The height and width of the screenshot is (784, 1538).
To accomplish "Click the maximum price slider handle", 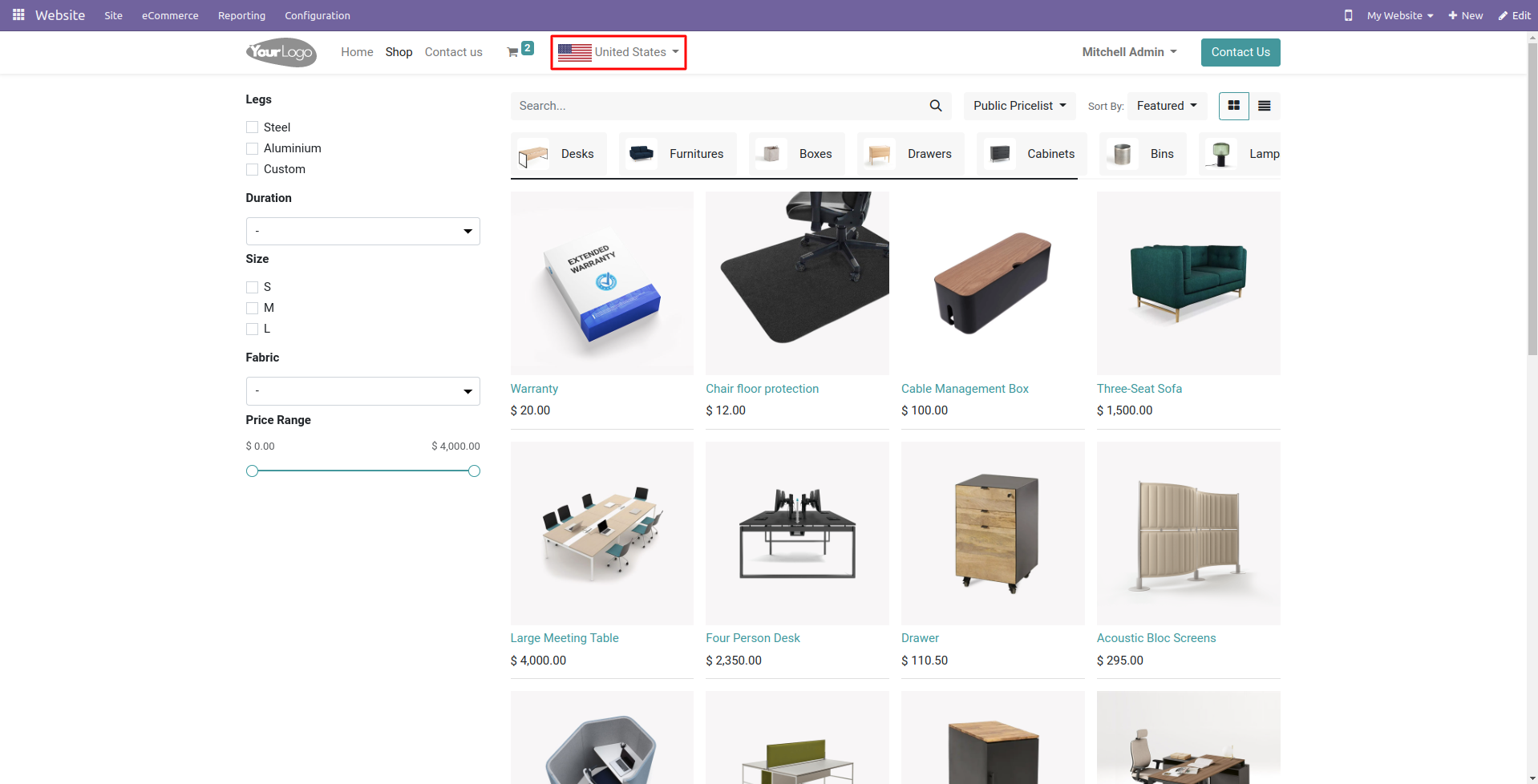I will tap(474, 471).
